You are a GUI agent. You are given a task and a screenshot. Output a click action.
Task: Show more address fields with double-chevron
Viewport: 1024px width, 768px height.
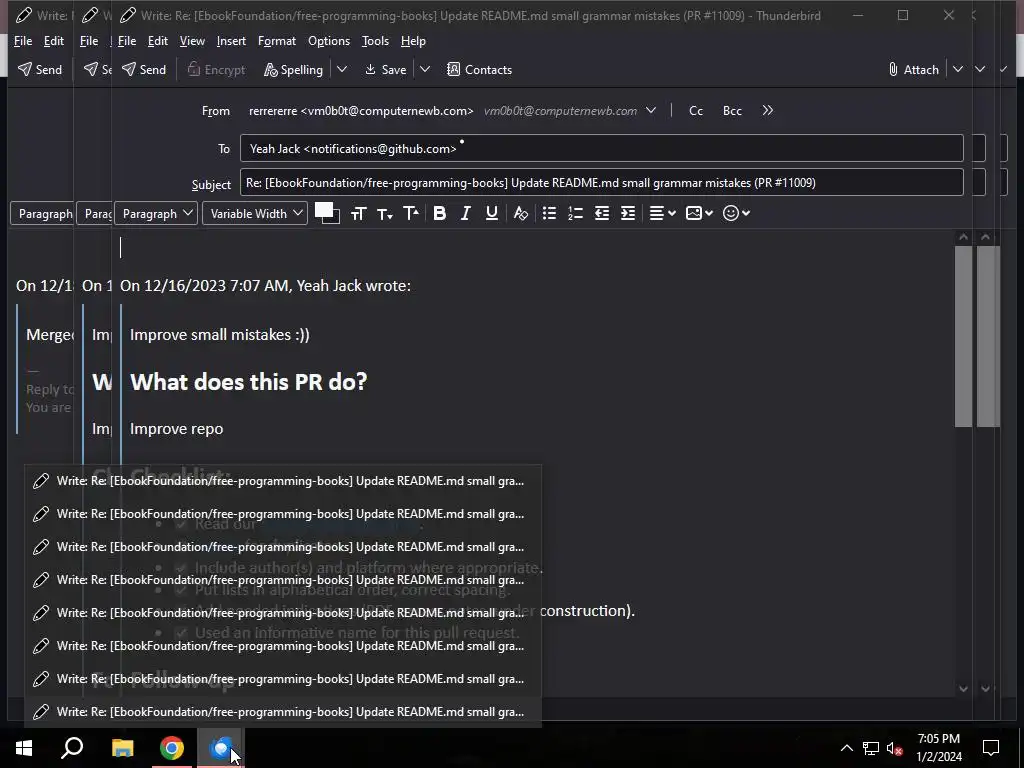[x=767, y=110]
